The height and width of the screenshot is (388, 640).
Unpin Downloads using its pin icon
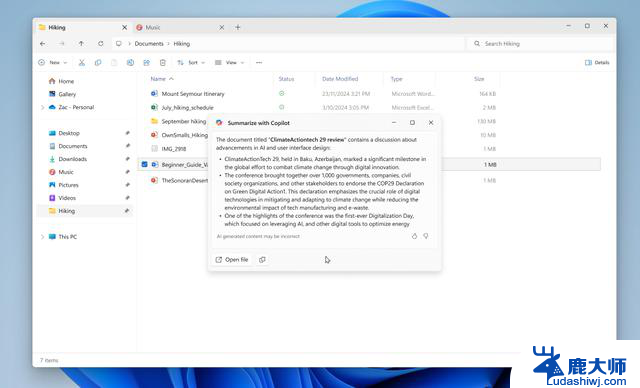coord(127,159)
